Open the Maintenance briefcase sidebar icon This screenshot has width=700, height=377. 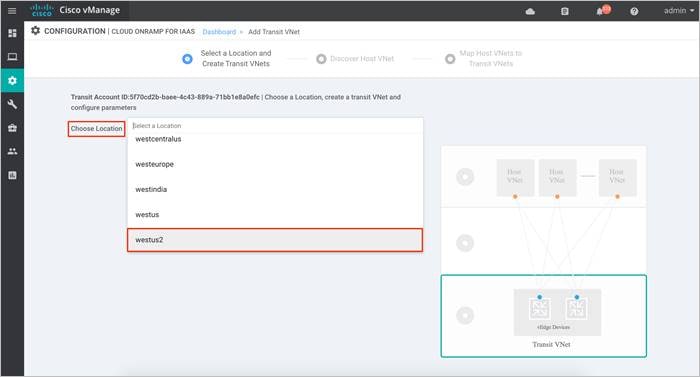(12, 128)
